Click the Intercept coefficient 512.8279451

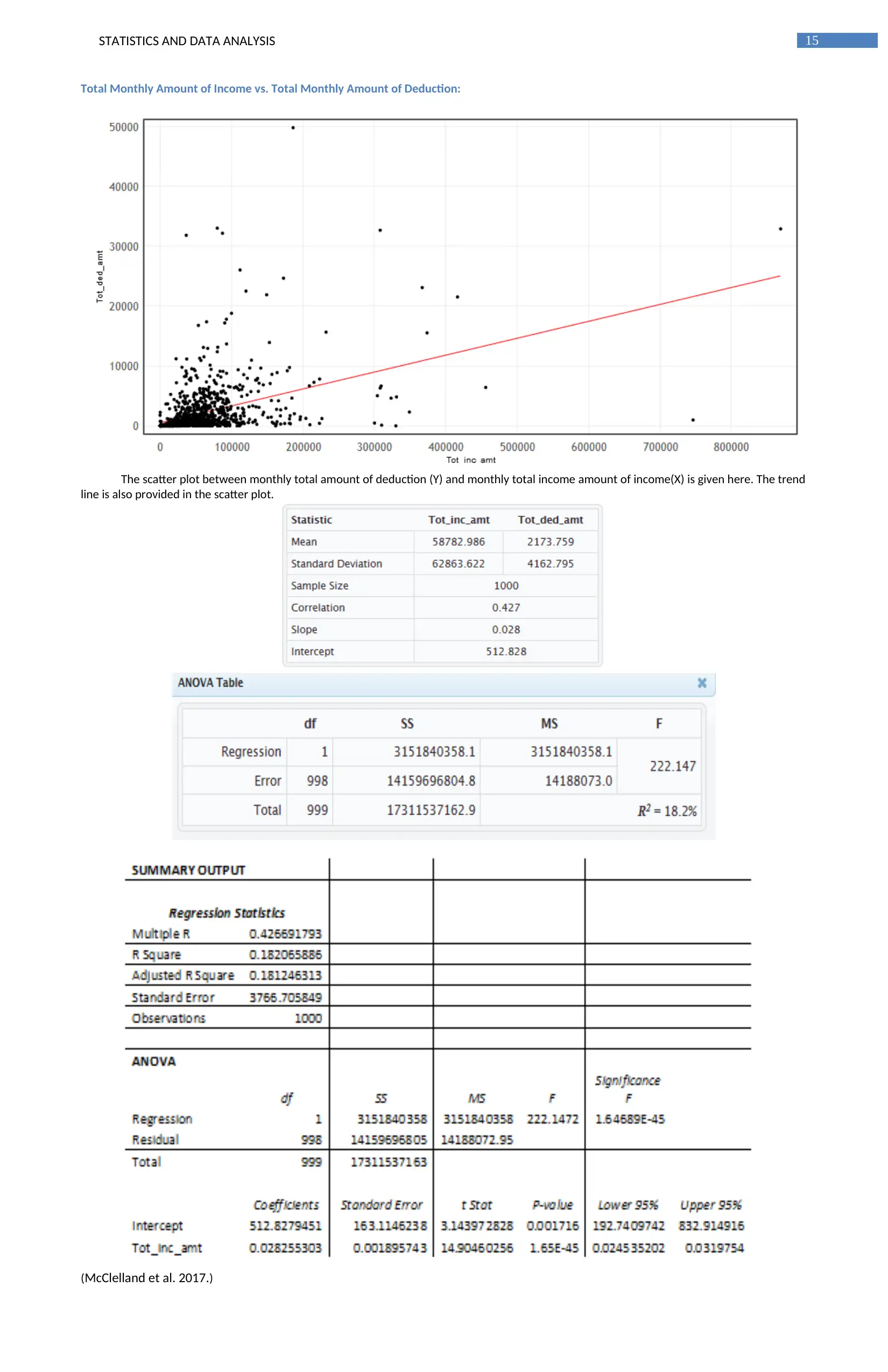click(285, 1225)
